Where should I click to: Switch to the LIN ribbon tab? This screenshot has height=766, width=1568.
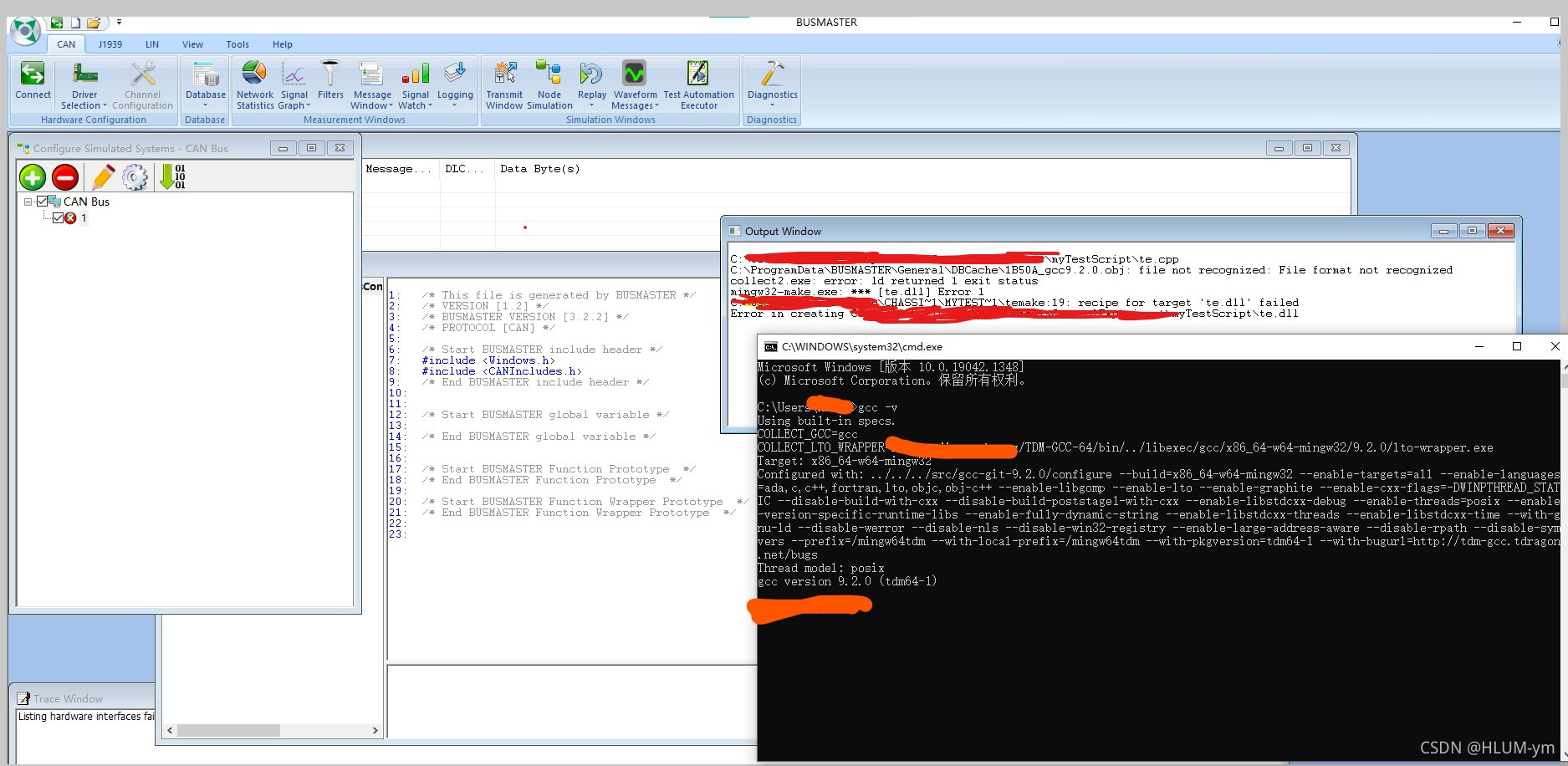[x=152, y=44]
